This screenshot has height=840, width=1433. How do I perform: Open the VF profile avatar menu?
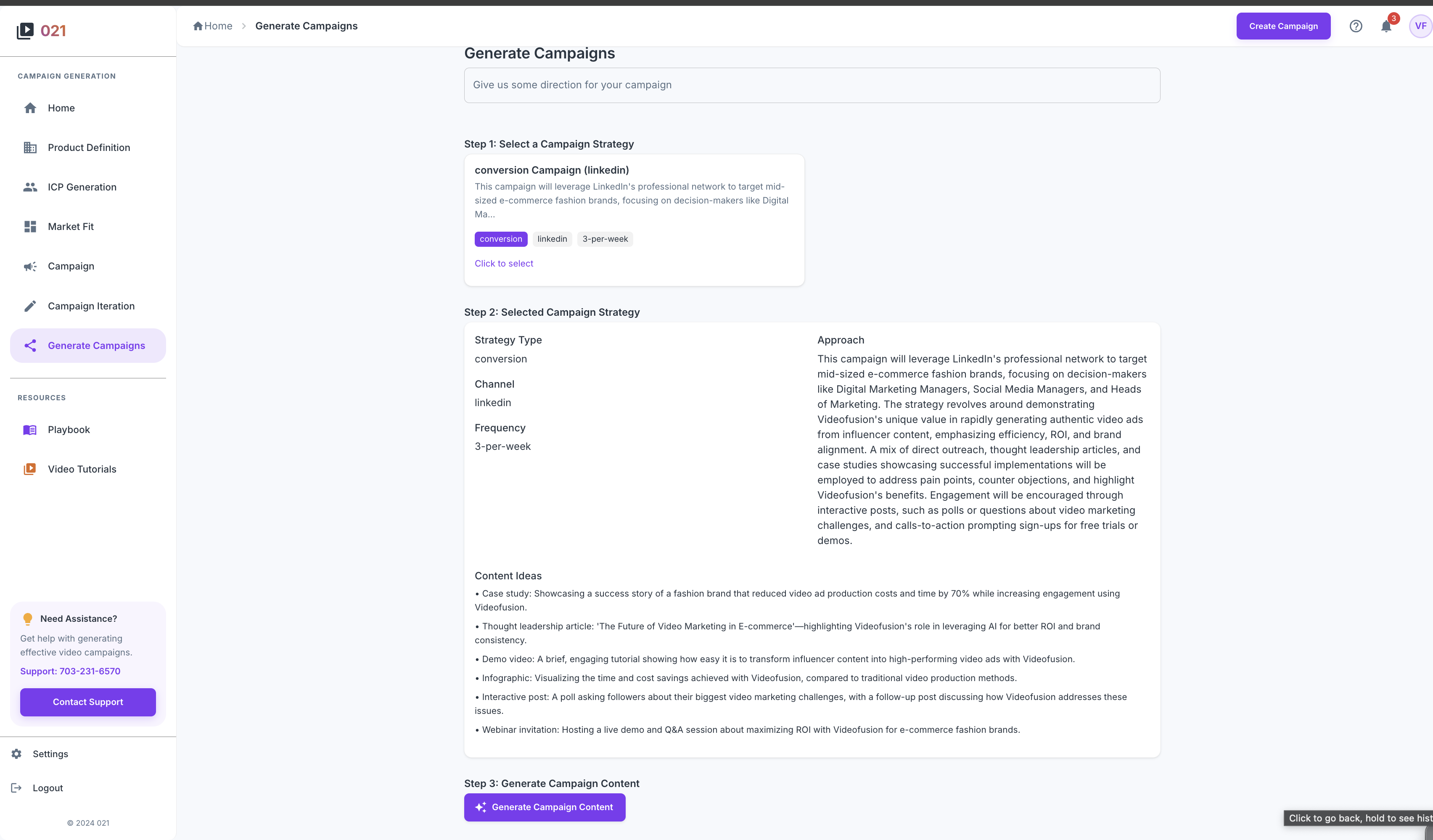tap(1420, 25)
